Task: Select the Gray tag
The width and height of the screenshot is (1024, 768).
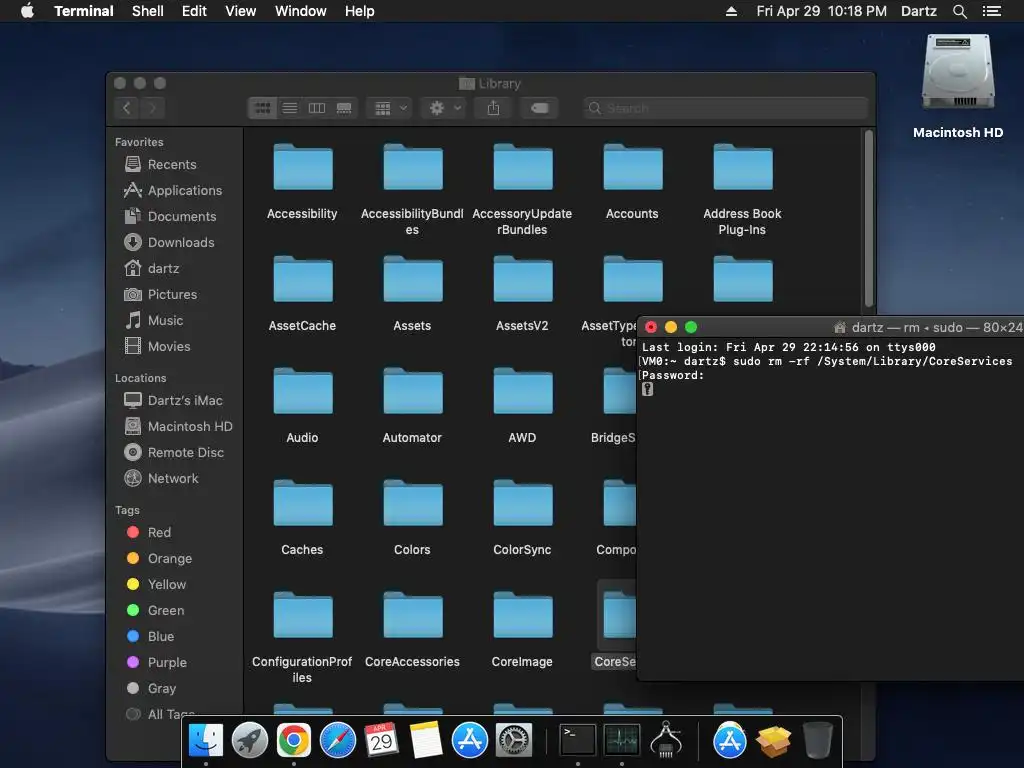Action: click(151, 689)
